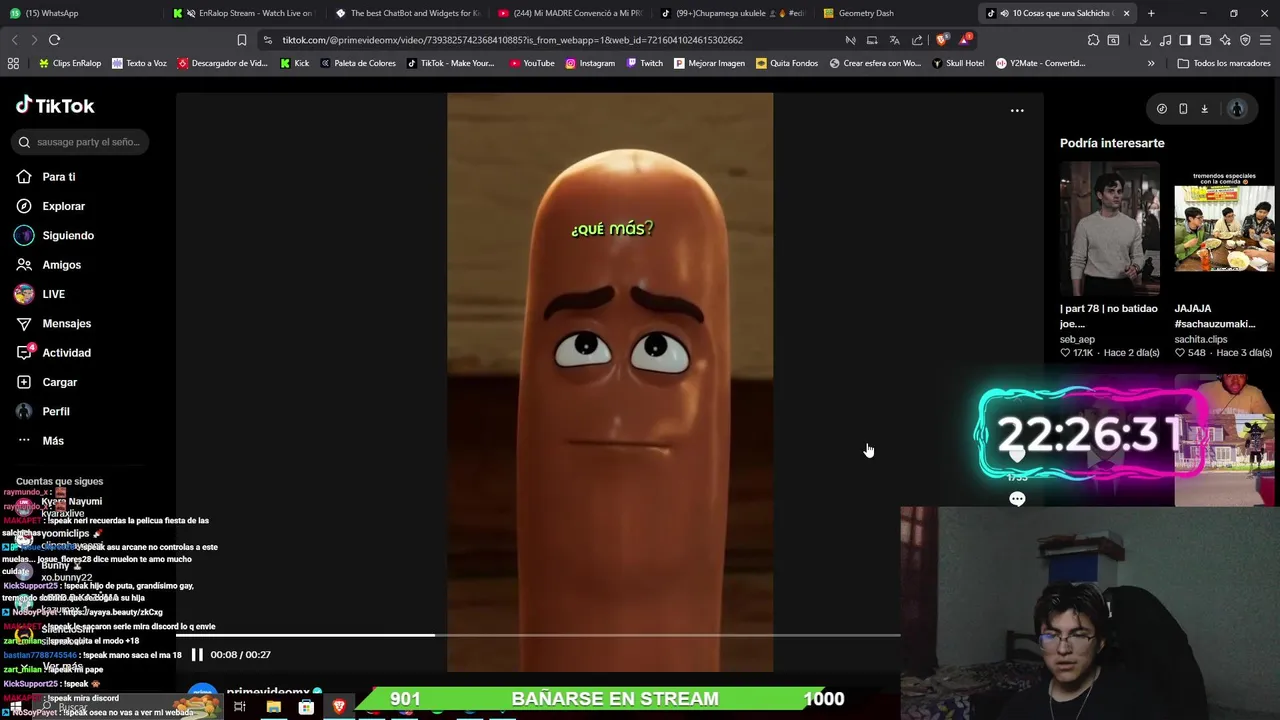This screenshot has width=1280, height=720.
Task: Open the Explorar page
Action: click(x=51, y=206)
